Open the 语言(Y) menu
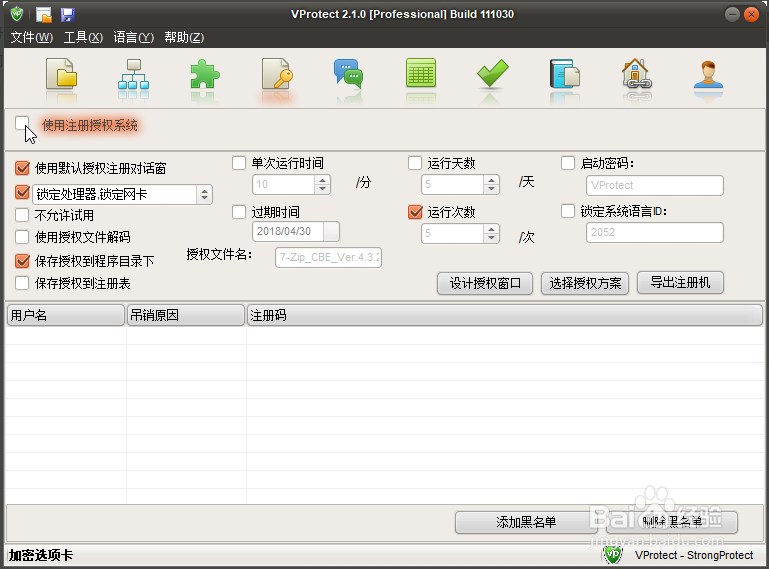Image resolution: width=769 pixels, height=569 pixels. coord(133,37)
